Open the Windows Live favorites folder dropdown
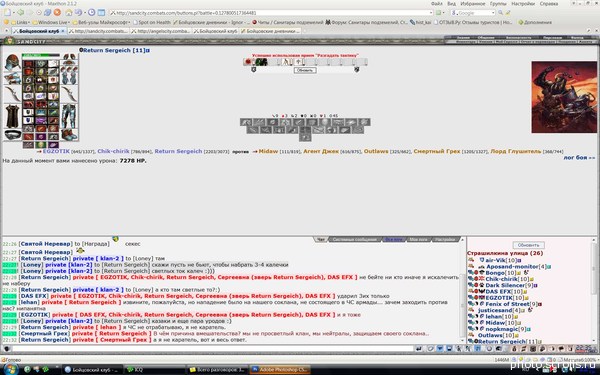Viewport: 600px width, 375px height. pyautogui.click(x=51, y=22)
